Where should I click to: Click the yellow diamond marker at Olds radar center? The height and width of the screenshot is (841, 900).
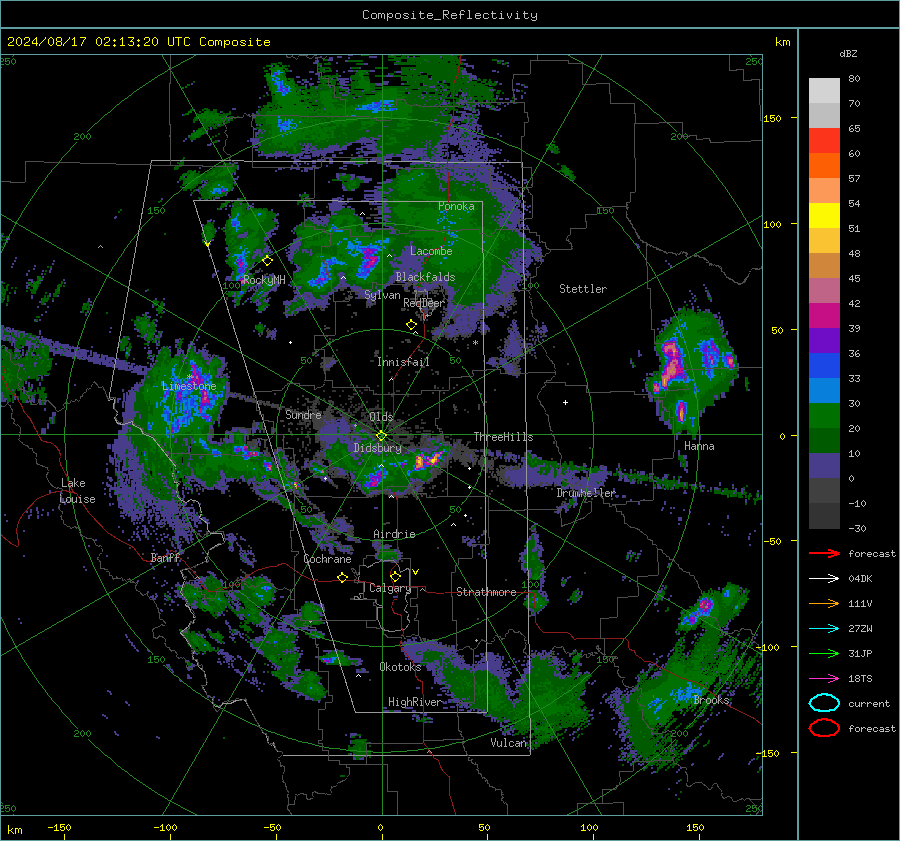pyautogui.click(x=381, y=436)
